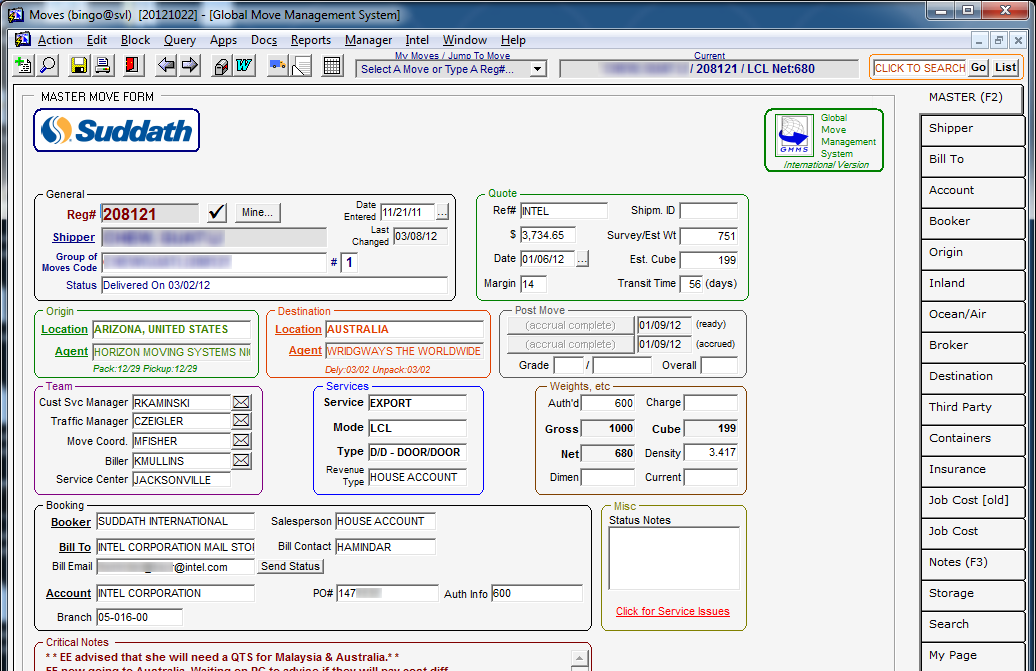Select the Insurance tab in right sidebar

(x=972, y=470)
